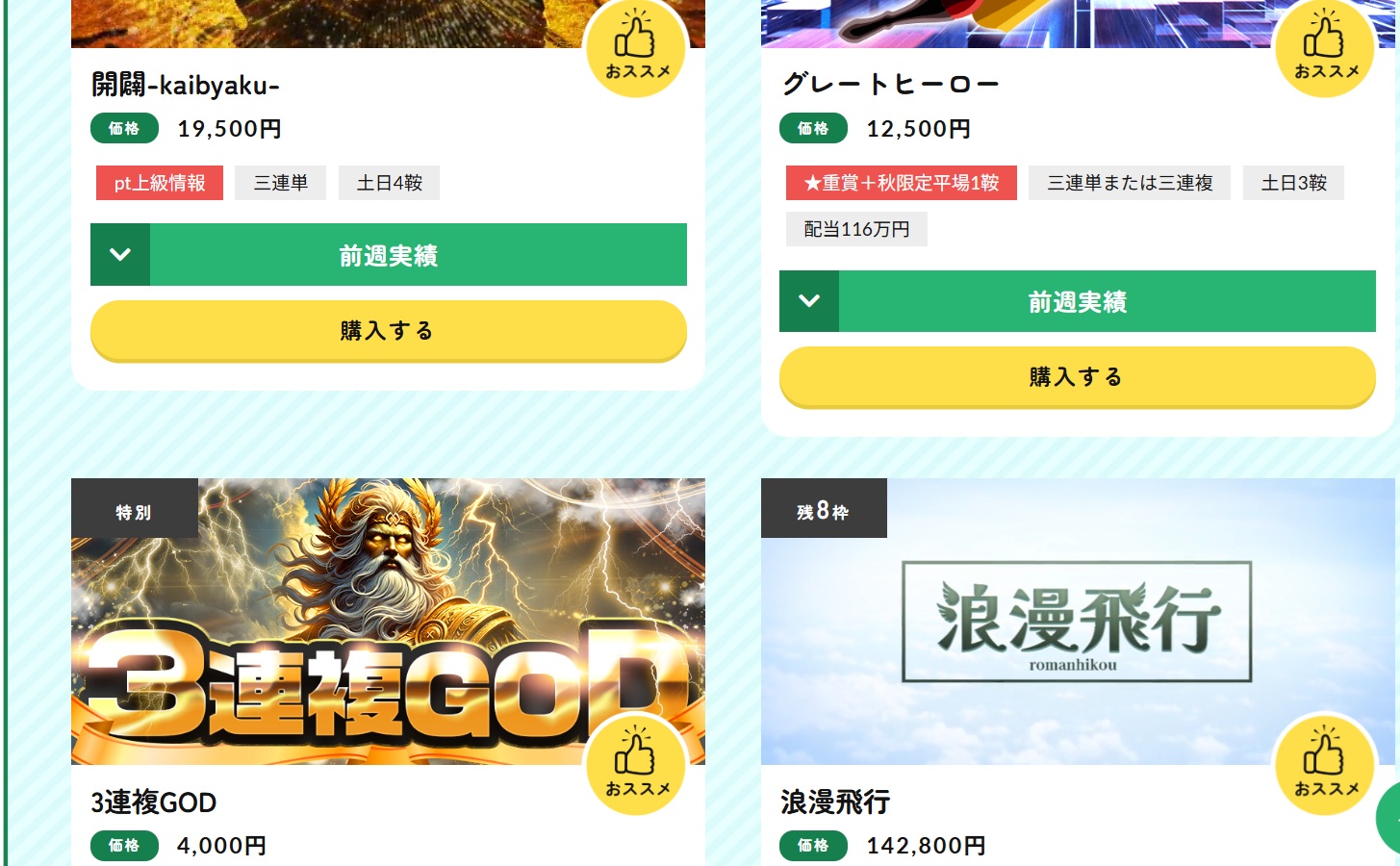Select the red pt上級情報 tag
The width and height of the screenshot is (1400, 866).
pos(160,183)
